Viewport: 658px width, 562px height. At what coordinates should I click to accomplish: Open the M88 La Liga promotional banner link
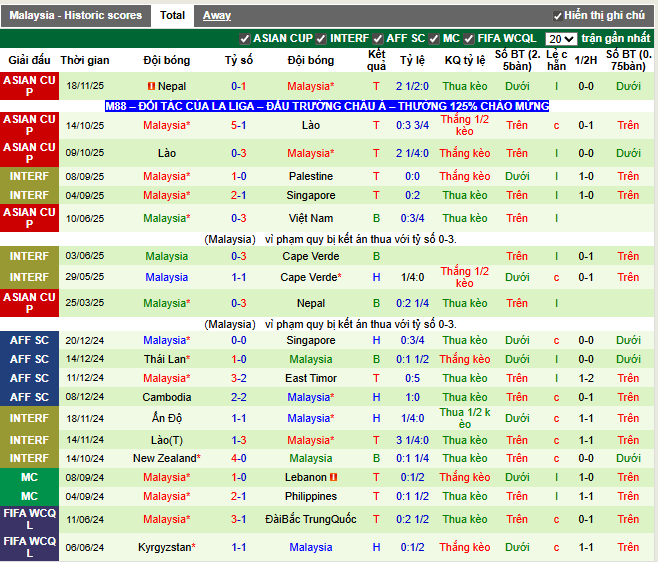click(327, 106)
